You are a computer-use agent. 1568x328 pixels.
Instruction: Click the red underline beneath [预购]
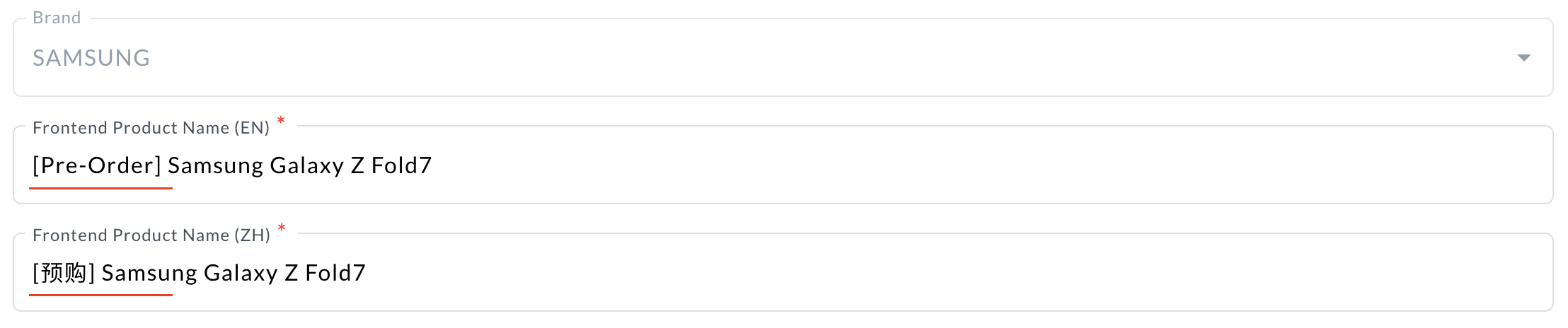(100, 295)
